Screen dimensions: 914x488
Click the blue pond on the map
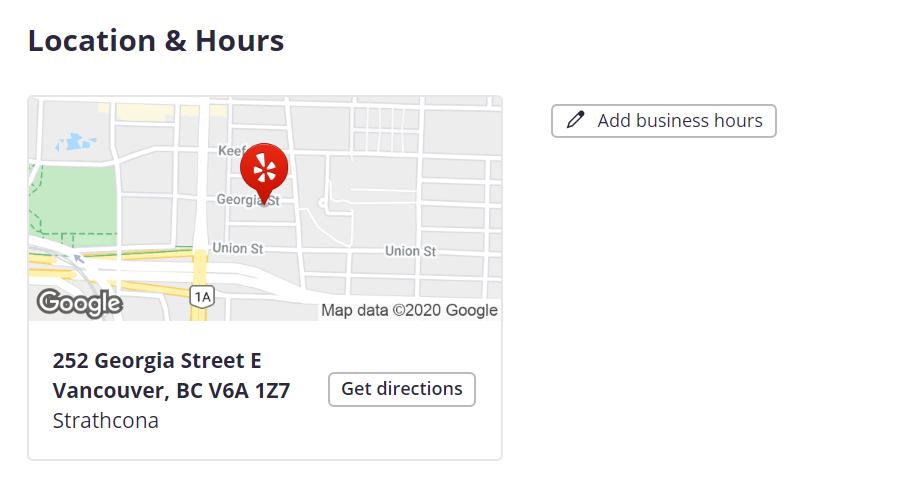(75, 143)
